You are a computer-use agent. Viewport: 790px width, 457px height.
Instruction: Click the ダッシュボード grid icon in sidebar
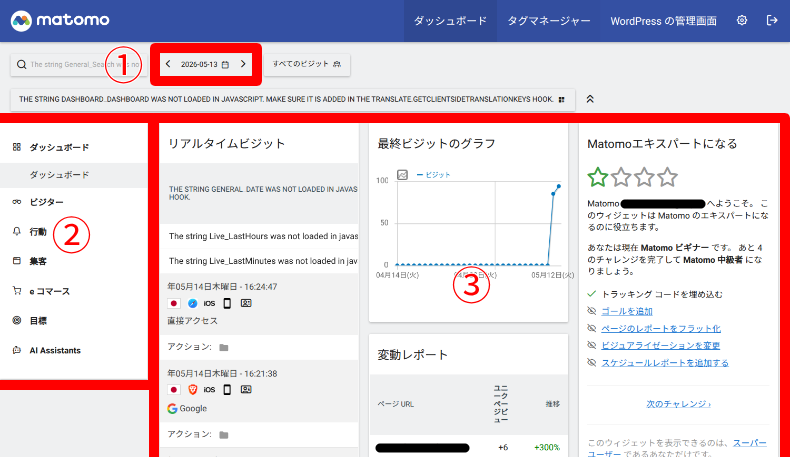[x=17, y=147]
